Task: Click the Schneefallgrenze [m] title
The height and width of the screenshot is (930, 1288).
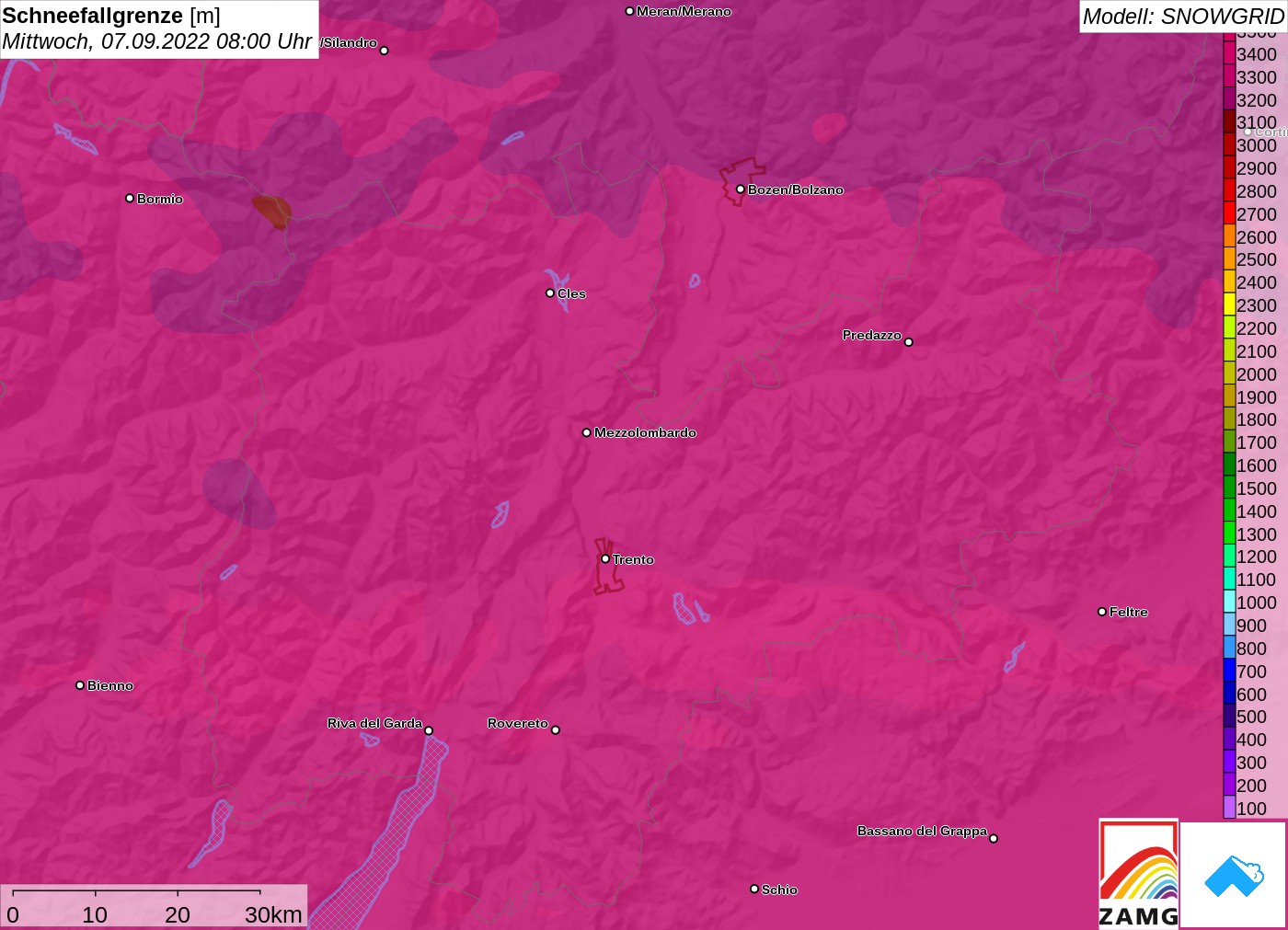Action: pos(111,16)
